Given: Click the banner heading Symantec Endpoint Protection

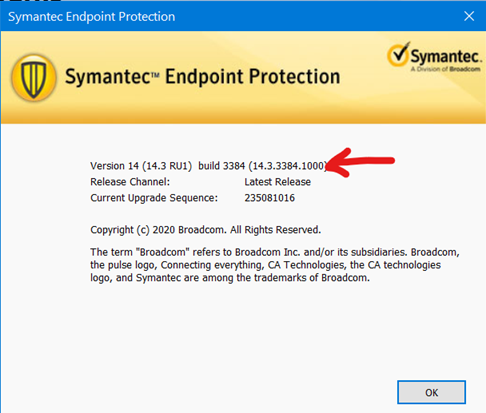Looking at the screenshot, I should coord(203,77).
